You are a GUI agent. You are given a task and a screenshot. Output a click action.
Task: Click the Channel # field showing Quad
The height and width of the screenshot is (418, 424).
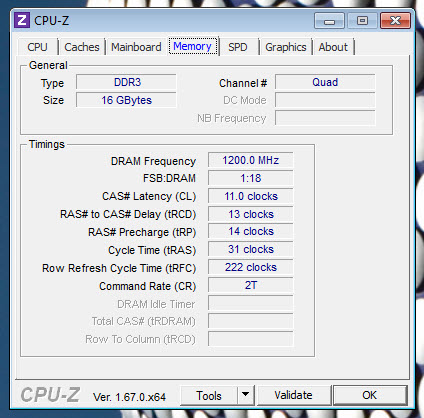click(x=325, y=82)
